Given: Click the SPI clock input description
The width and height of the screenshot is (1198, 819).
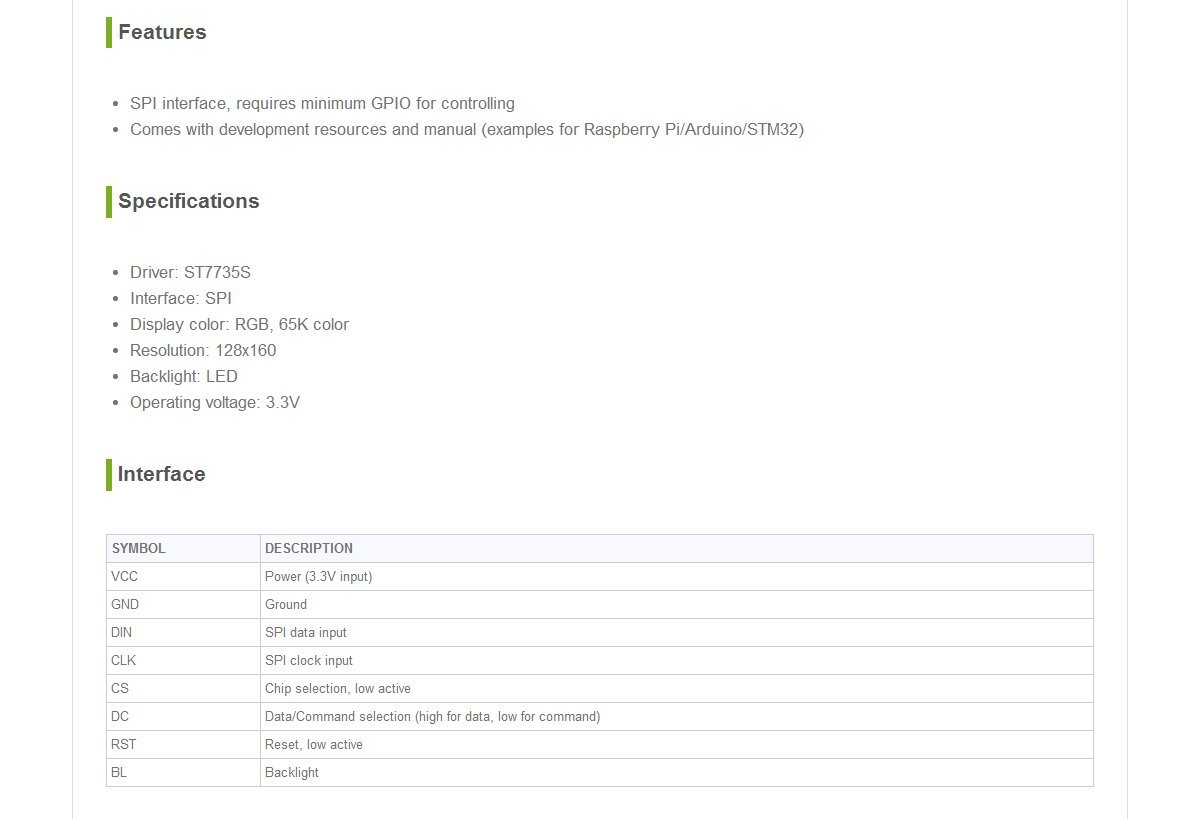Looking at the screenshot, I should pos(309,660).
